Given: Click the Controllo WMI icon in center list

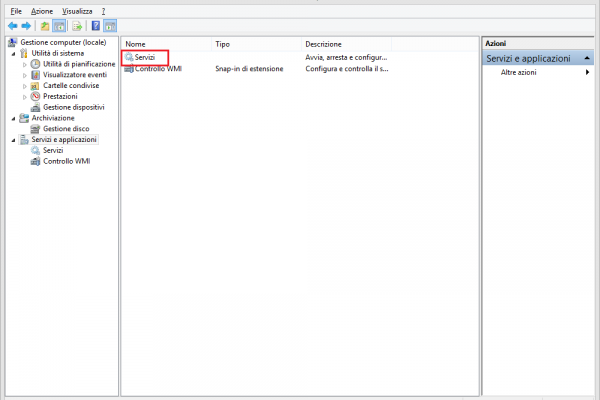Looking at the screenshot, I should coord(129,69).
